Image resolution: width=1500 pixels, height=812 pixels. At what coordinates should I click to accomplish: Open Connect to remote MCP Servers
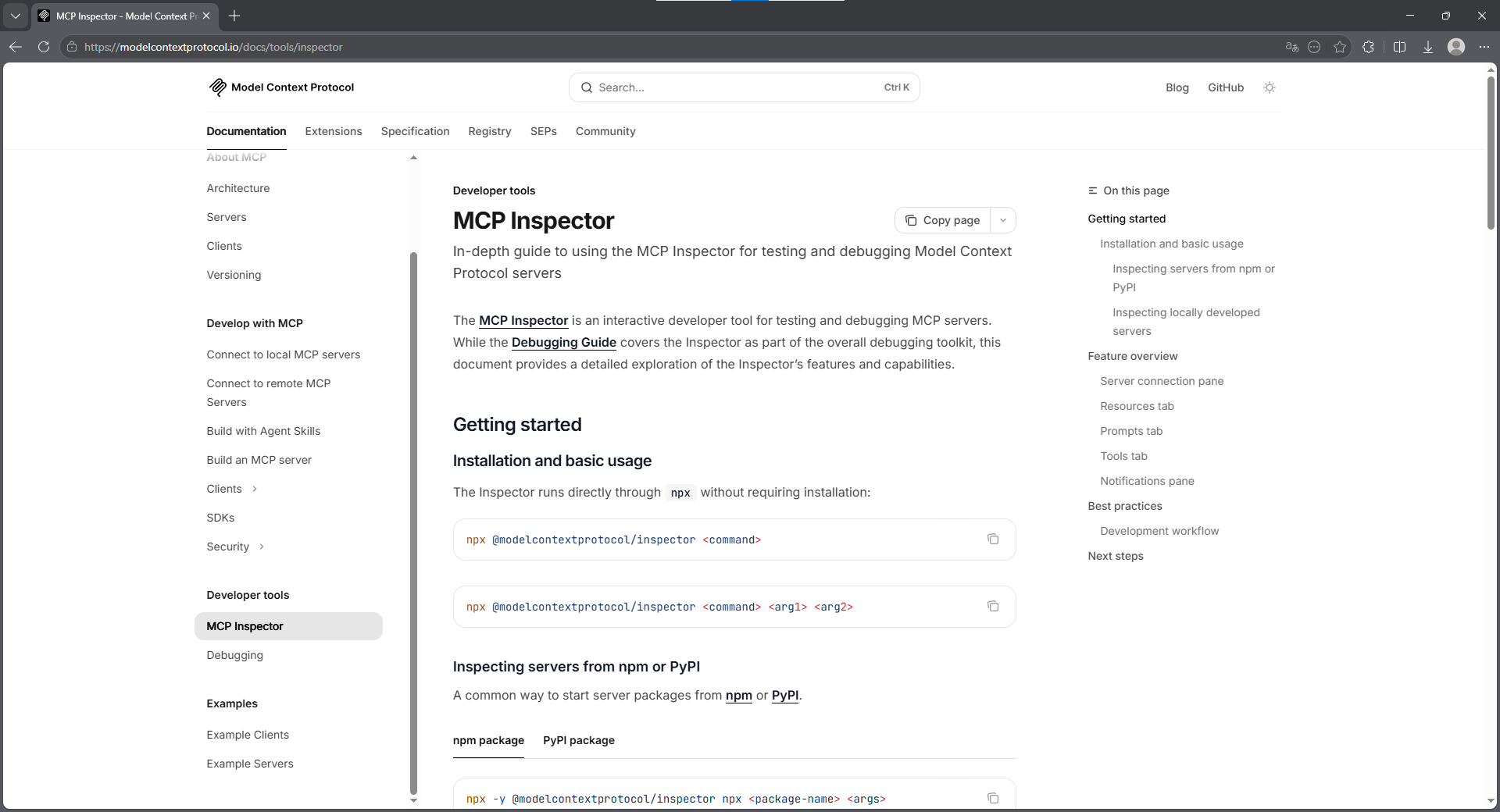(269, 393)
